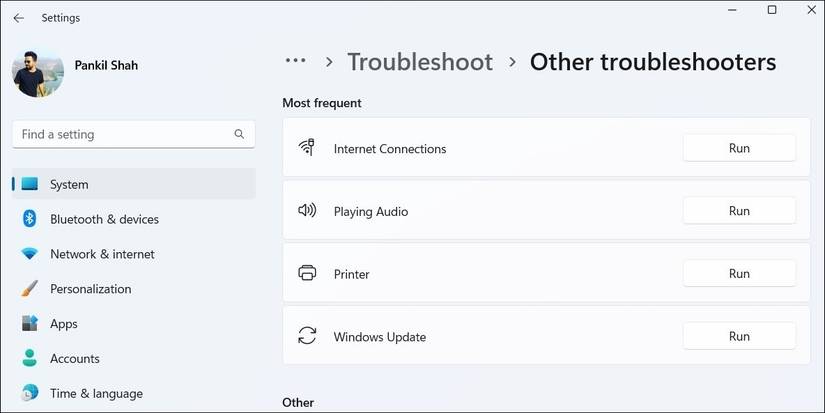Click the Time & language globe icon
This screenshot has width=825, height=413.
(30, 393)
